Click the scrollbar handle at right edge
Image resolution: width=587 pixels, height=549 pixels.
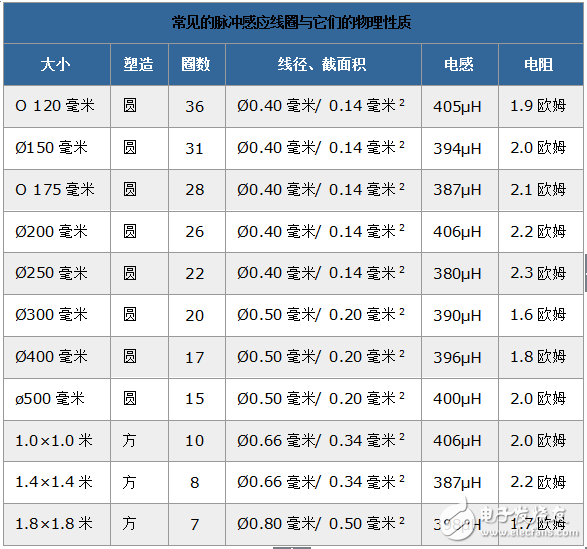click(585, 273)
